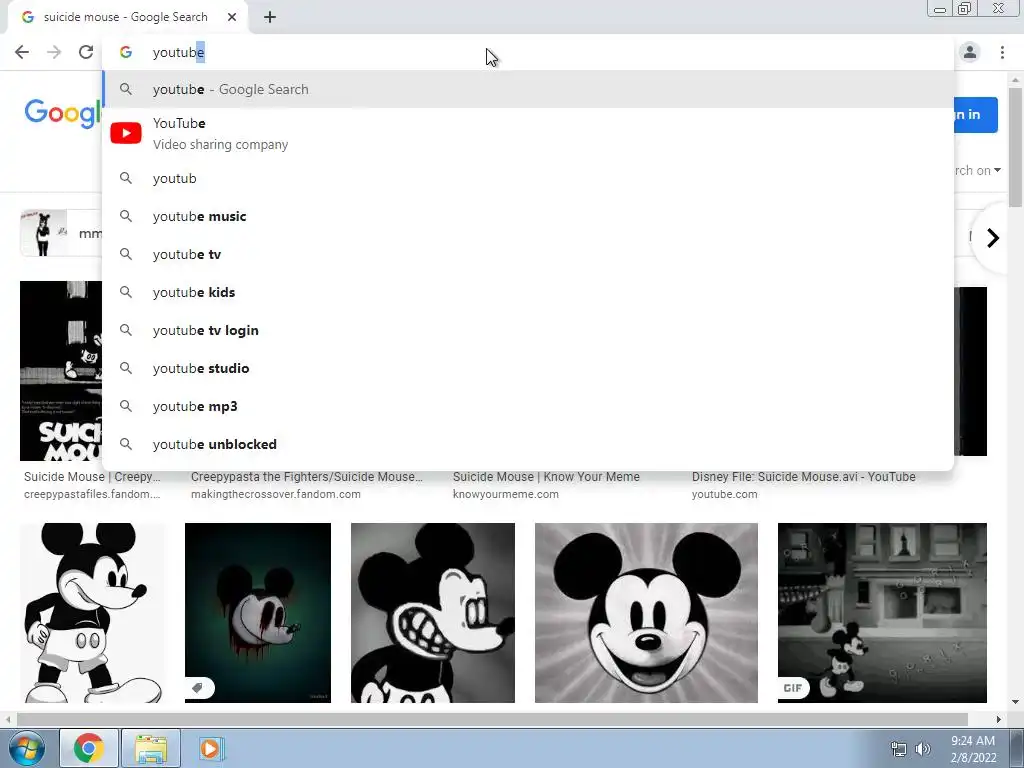Click the vertical scrollbar thumb
Viewport: 1024px width, 768px height.
pyautogui.click(x=1015, y=147)
